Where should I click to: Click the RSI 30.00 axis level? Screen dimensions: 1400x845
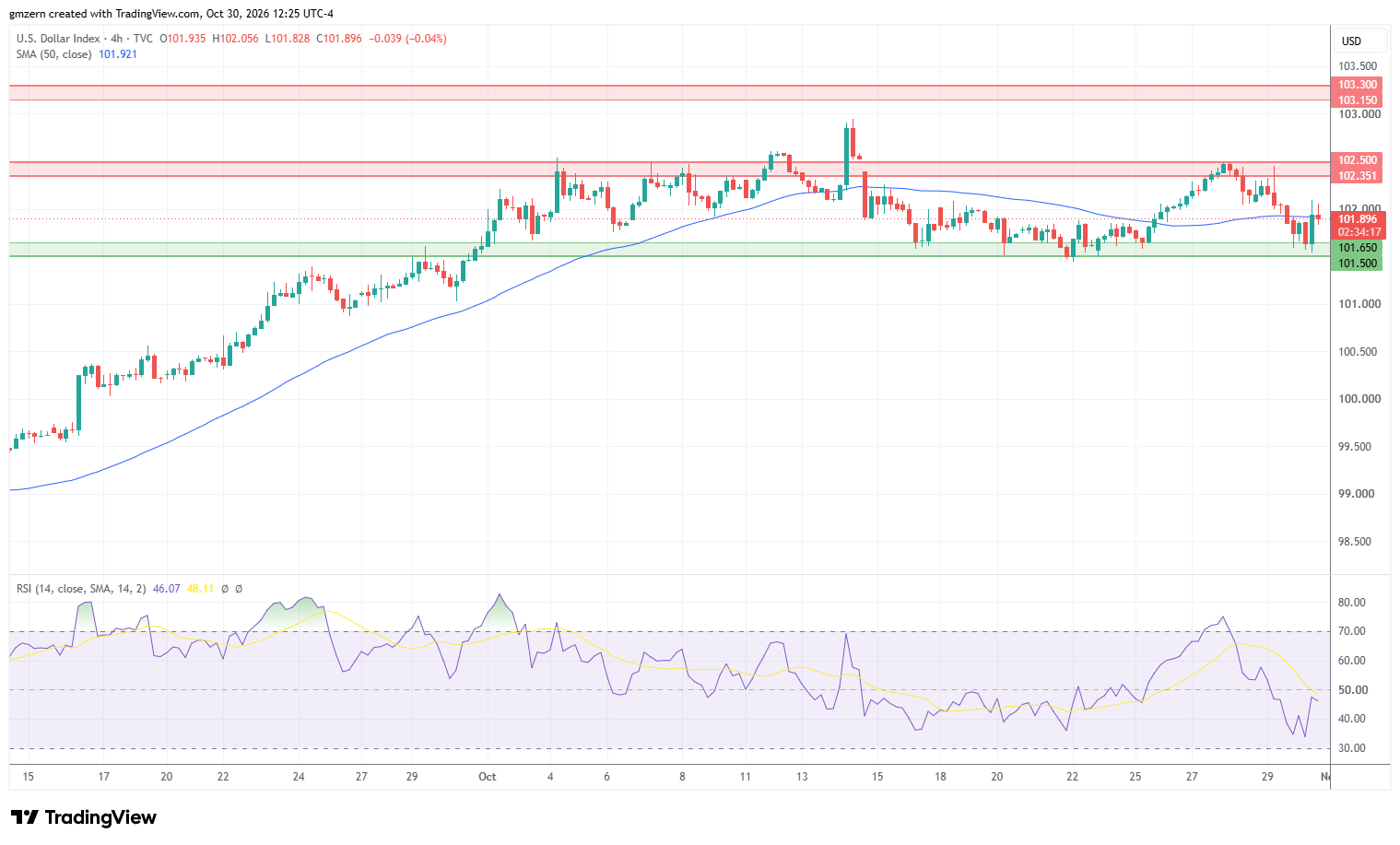tap(1352, 748)
